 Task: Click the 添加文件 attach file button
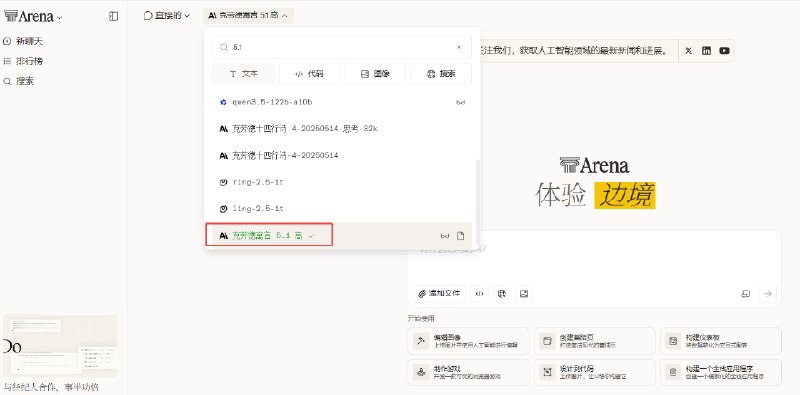click(x=439, y=293)
